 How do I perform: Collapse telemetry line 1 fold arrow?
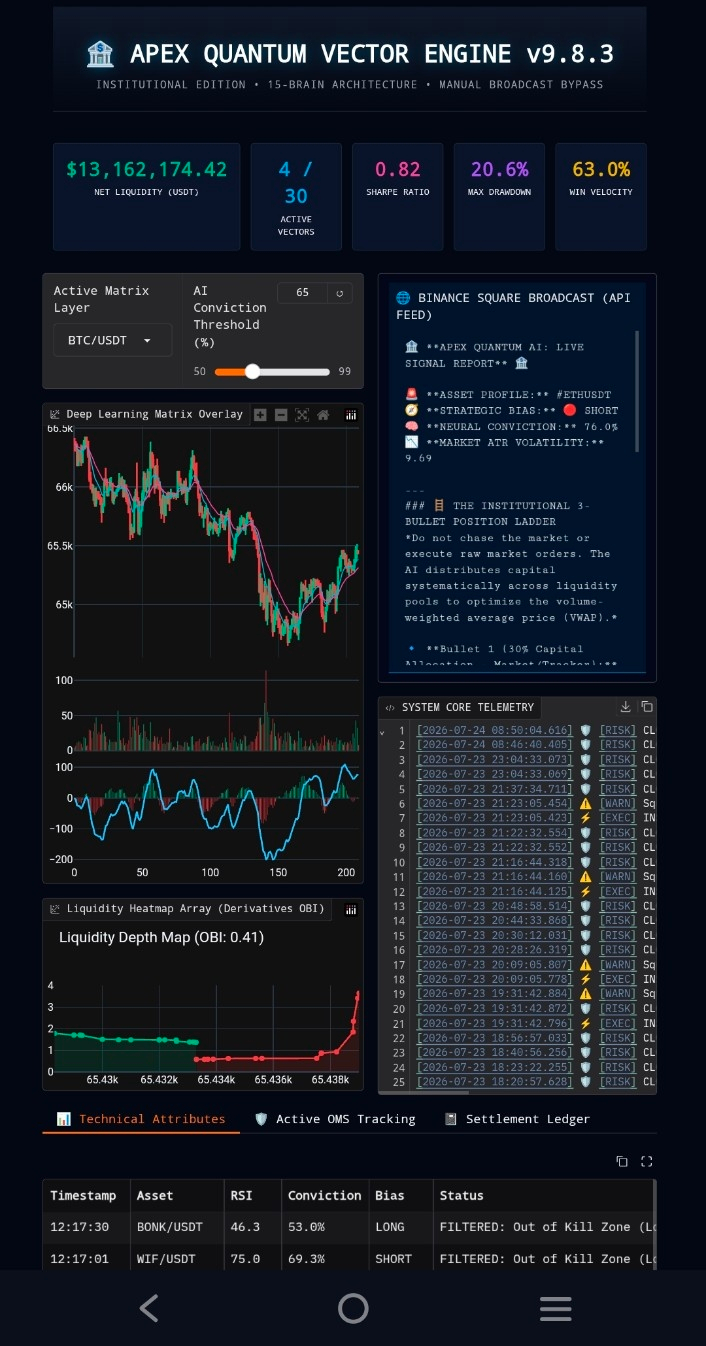tap(383, 731)
